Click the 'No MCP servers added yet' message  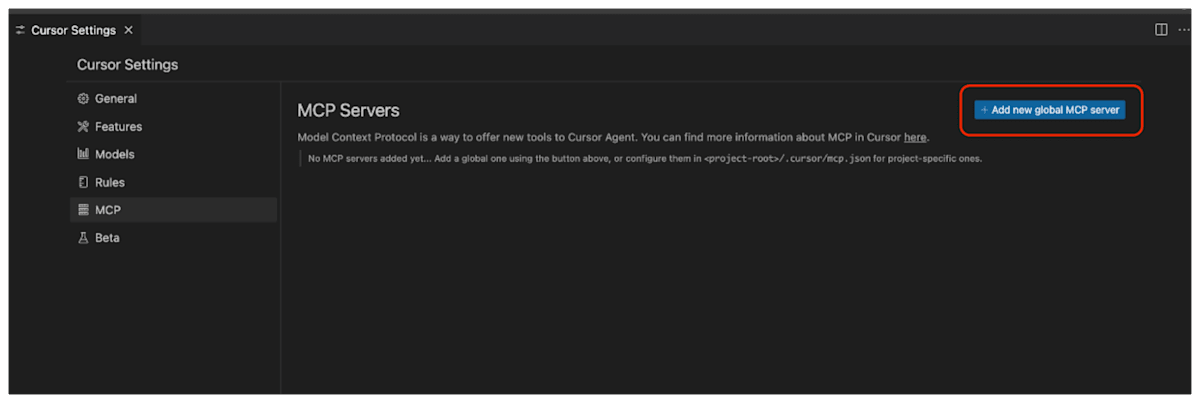(x=645, y=159)
